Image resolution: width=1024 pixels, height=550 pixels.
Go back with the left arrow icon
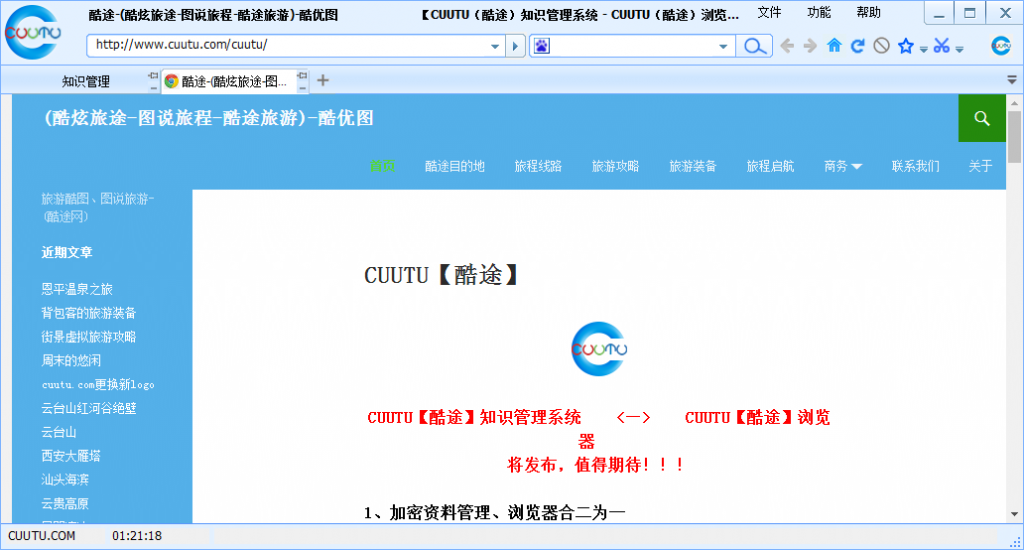(788, 46)
